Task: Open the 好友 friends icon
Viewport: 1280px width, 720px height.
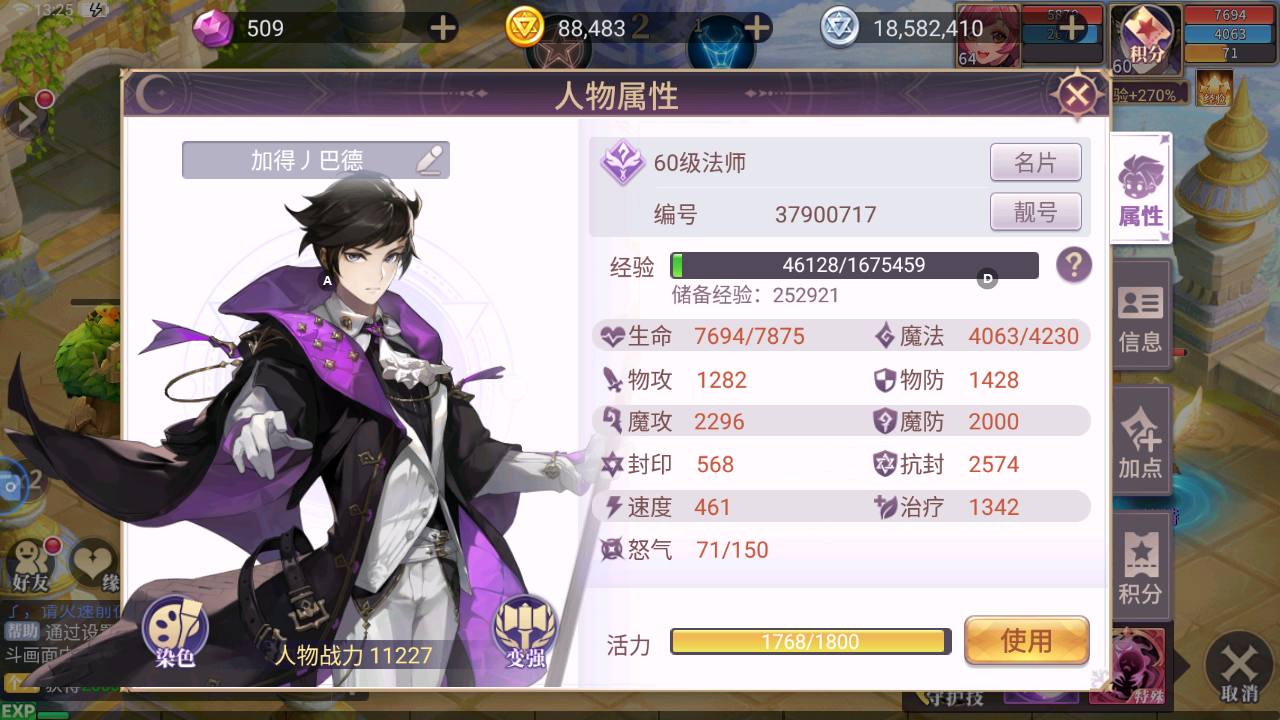Action: coord(29,565)
